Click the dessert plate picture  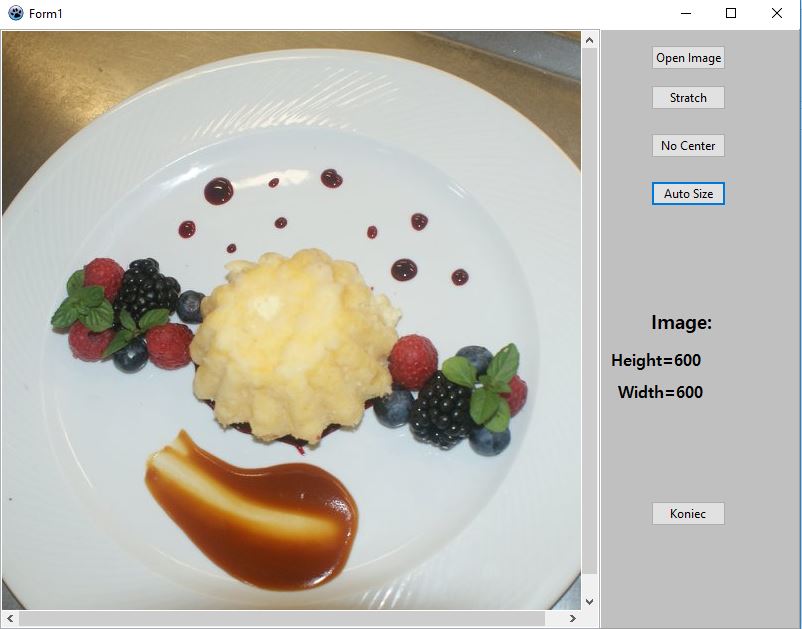(x=292, y=321)
